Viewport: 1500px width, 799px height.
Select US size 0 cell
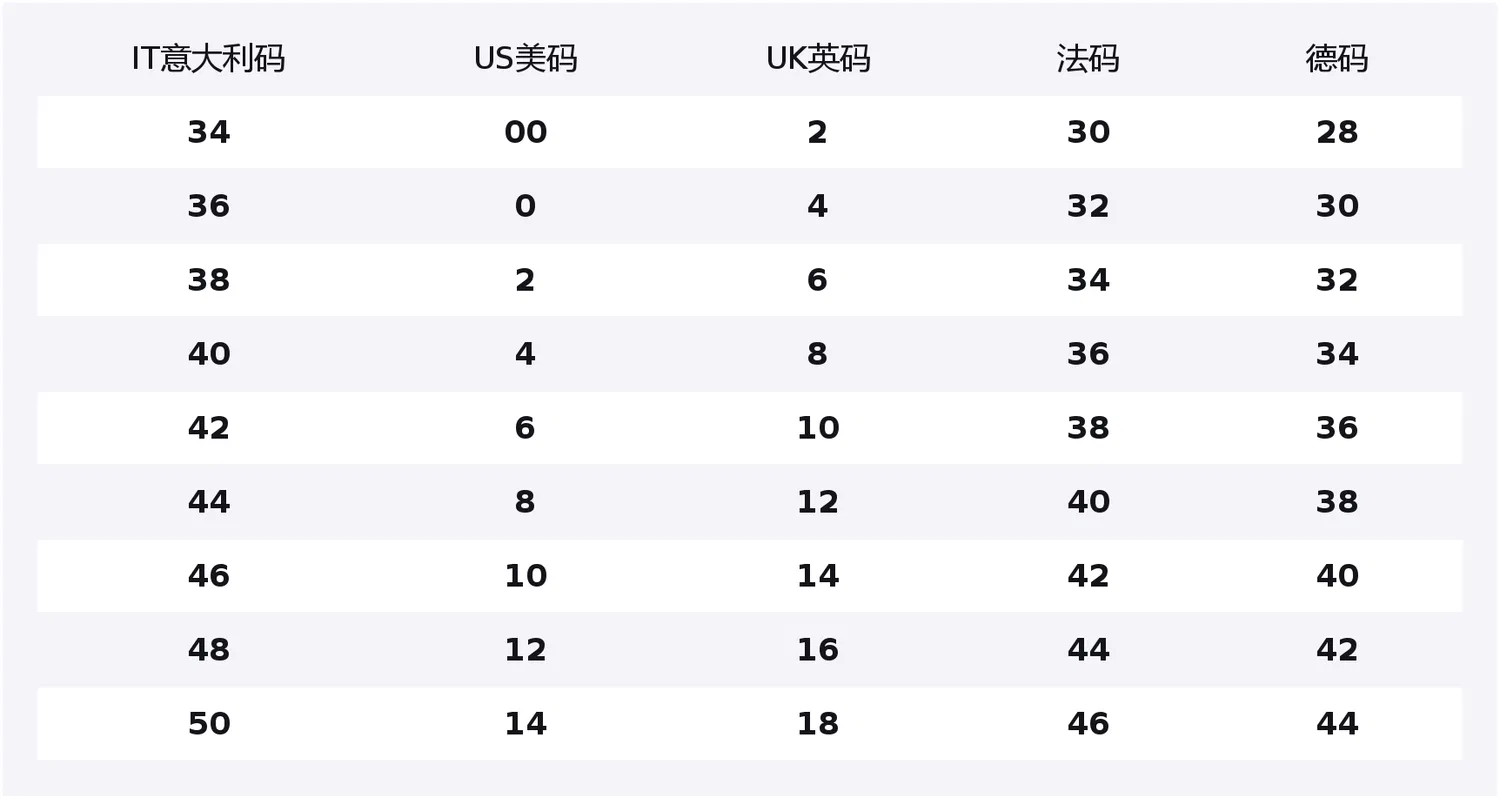click(x=525, y=206)
